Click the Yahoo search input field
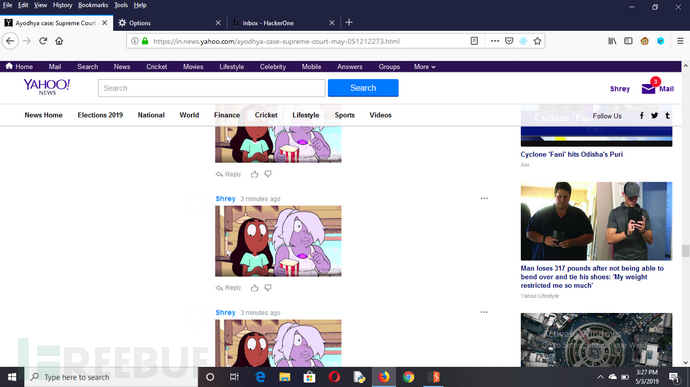The height and width of the screenshot is (387, 690). click(212, 88)
